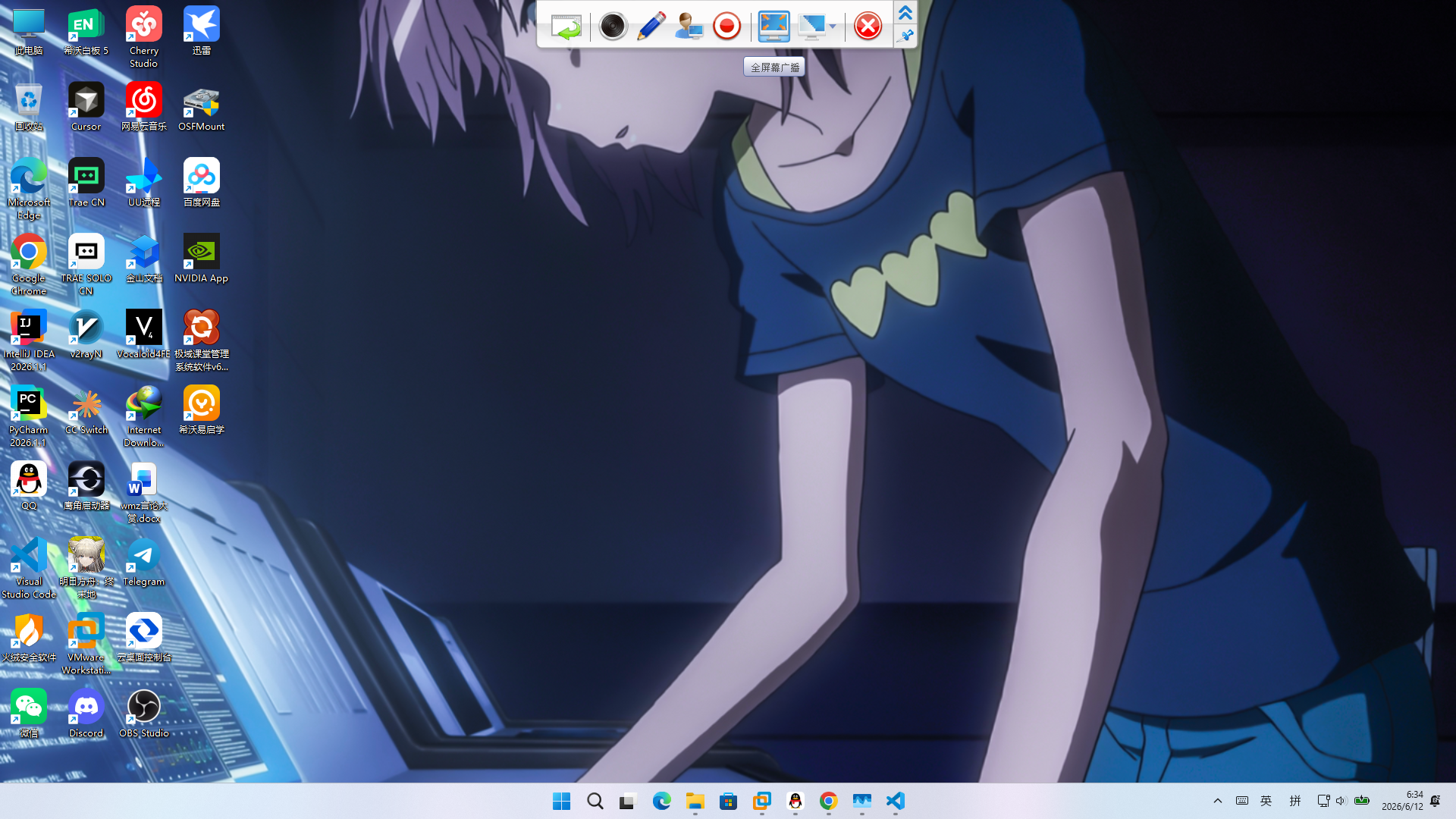The width and height of the screenshot is (1456, 819).
Task: Open the Windows Start menu
Action: tap(561, 801)
